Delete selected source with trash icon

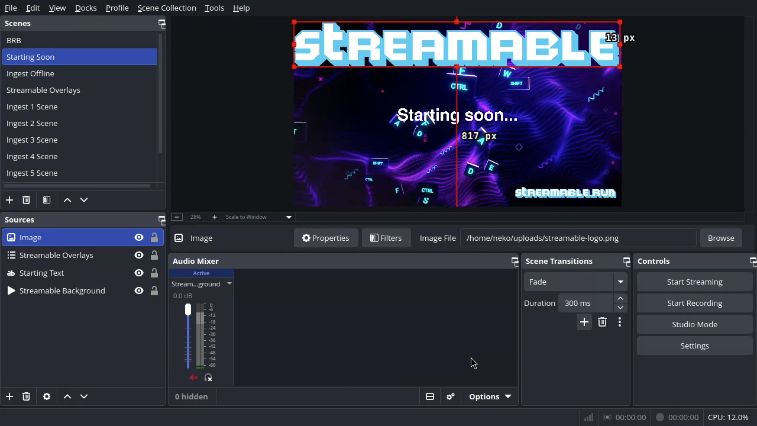(x=27, y=397)
